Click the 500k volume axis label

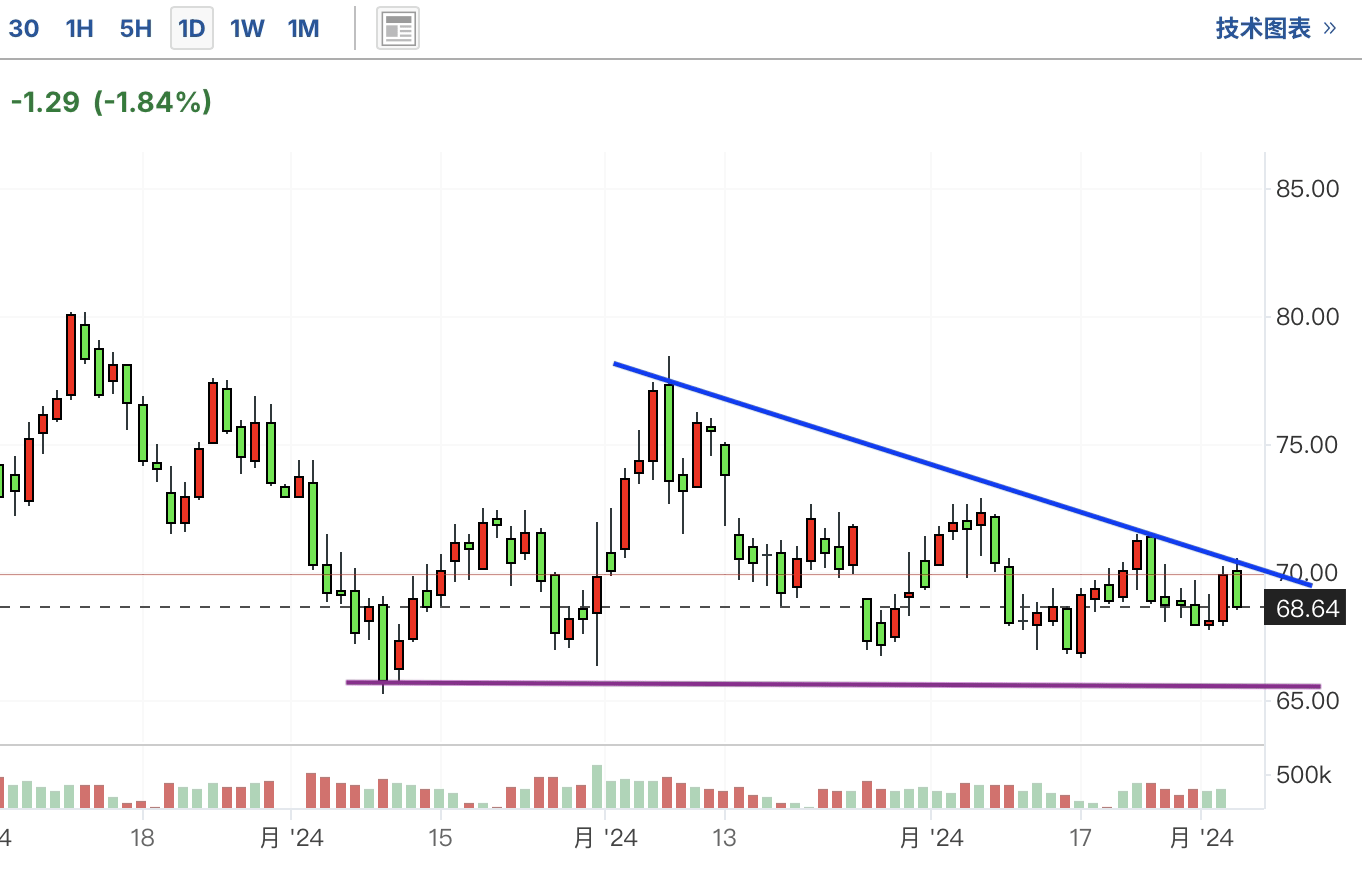click(1304, 775)
